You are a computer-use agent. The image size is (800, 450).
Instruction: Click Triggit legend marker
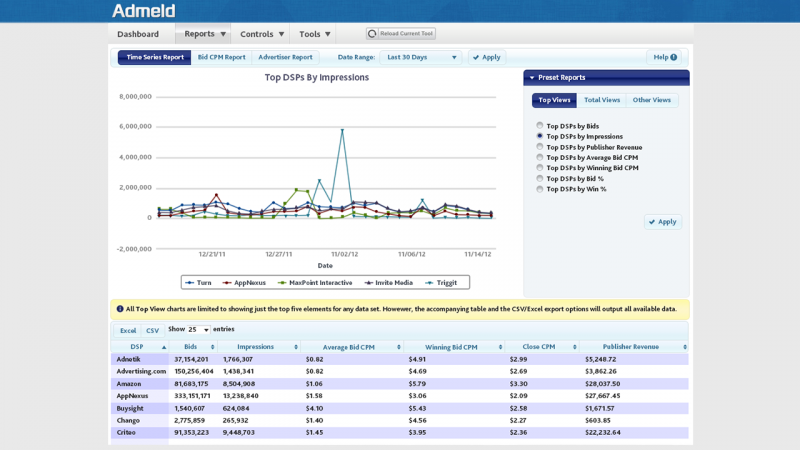coord(430,283)
